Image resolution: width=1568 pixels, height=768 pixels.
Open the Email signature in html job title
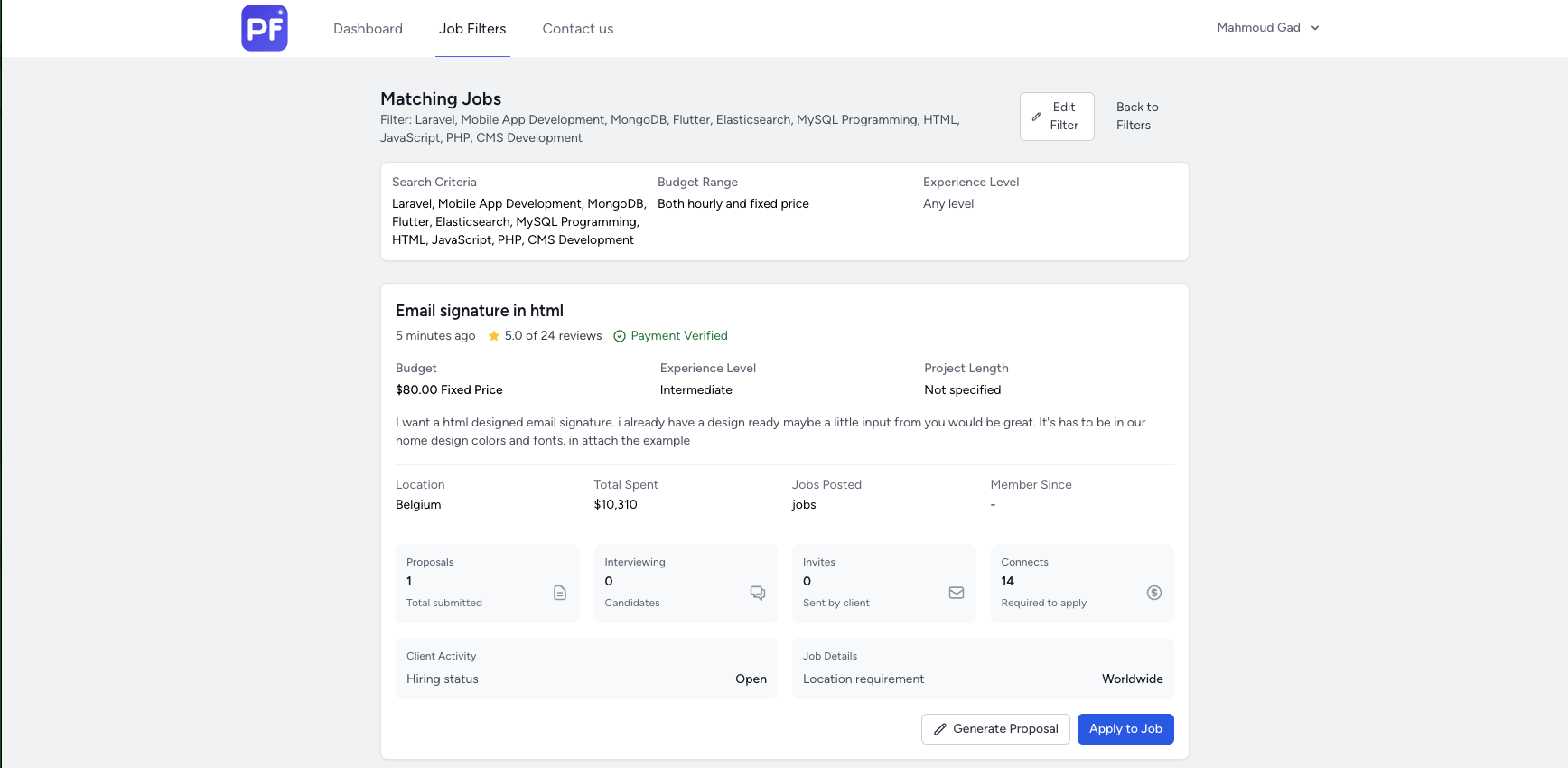(480, 311)
